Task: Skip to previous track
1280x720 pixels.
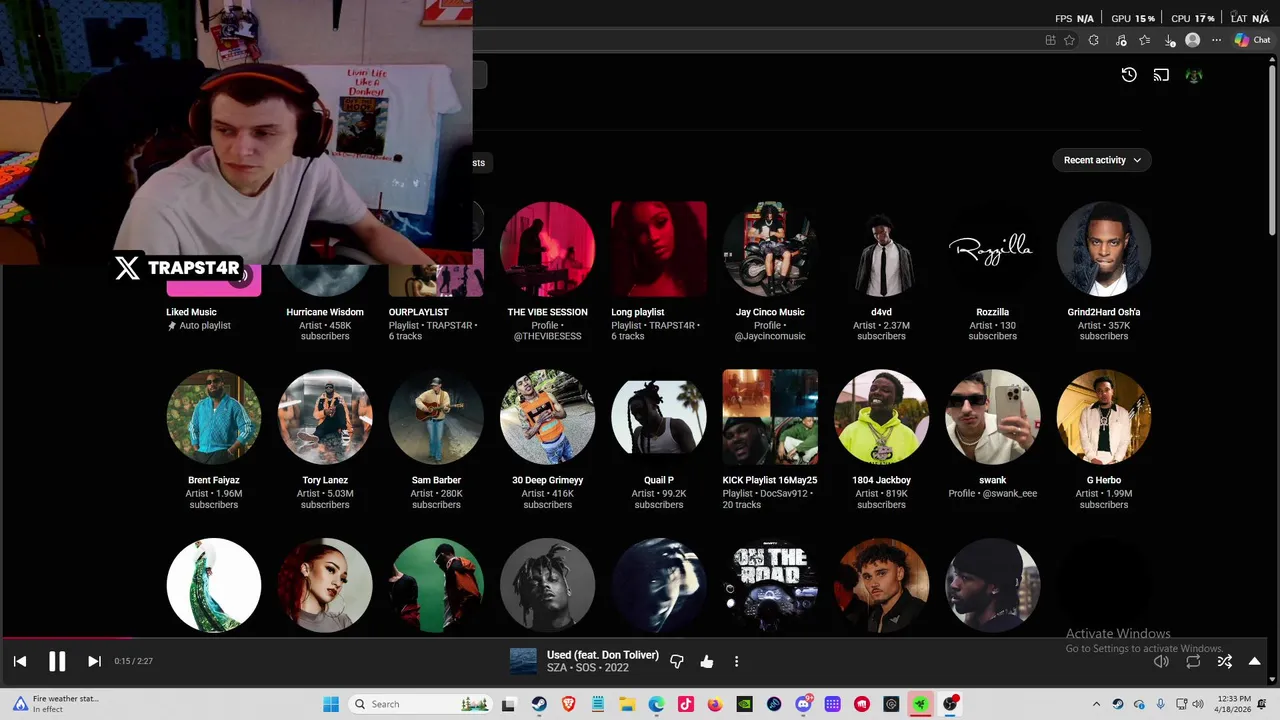Action: pyautogui.click(x=19, y=661)
